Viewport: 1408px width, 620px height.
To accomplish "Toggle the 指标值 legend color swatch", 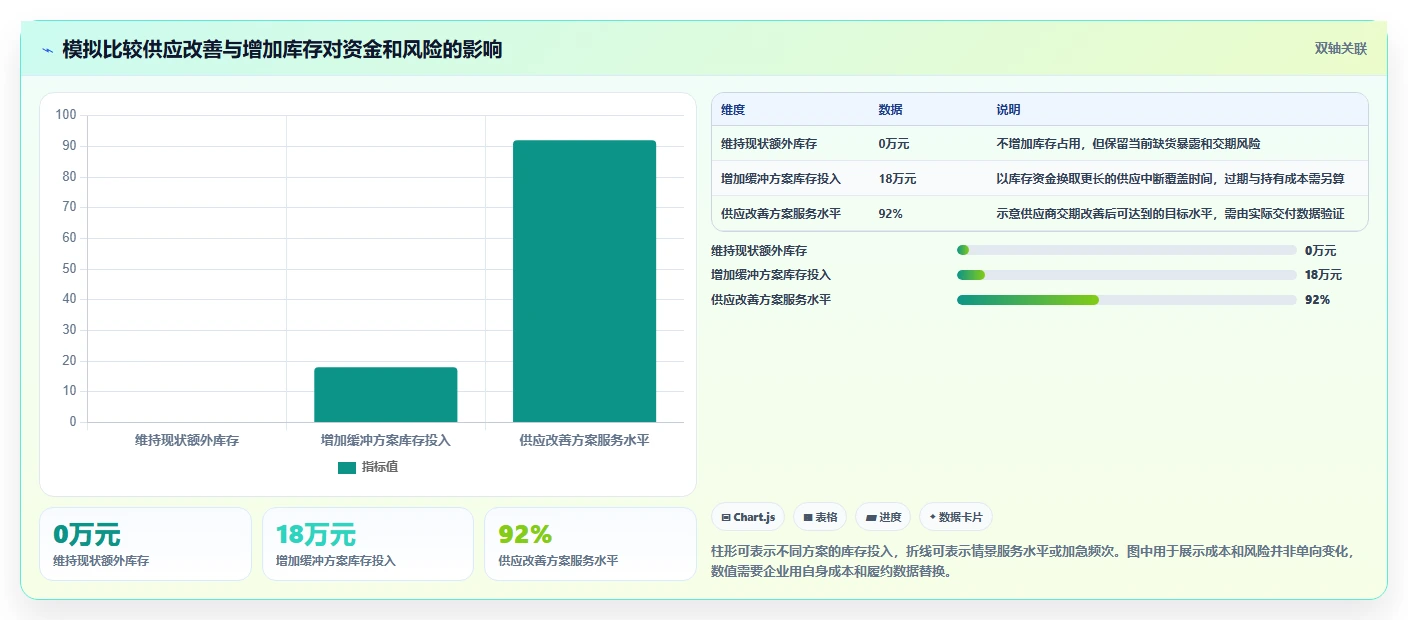I will click(347, 467).
